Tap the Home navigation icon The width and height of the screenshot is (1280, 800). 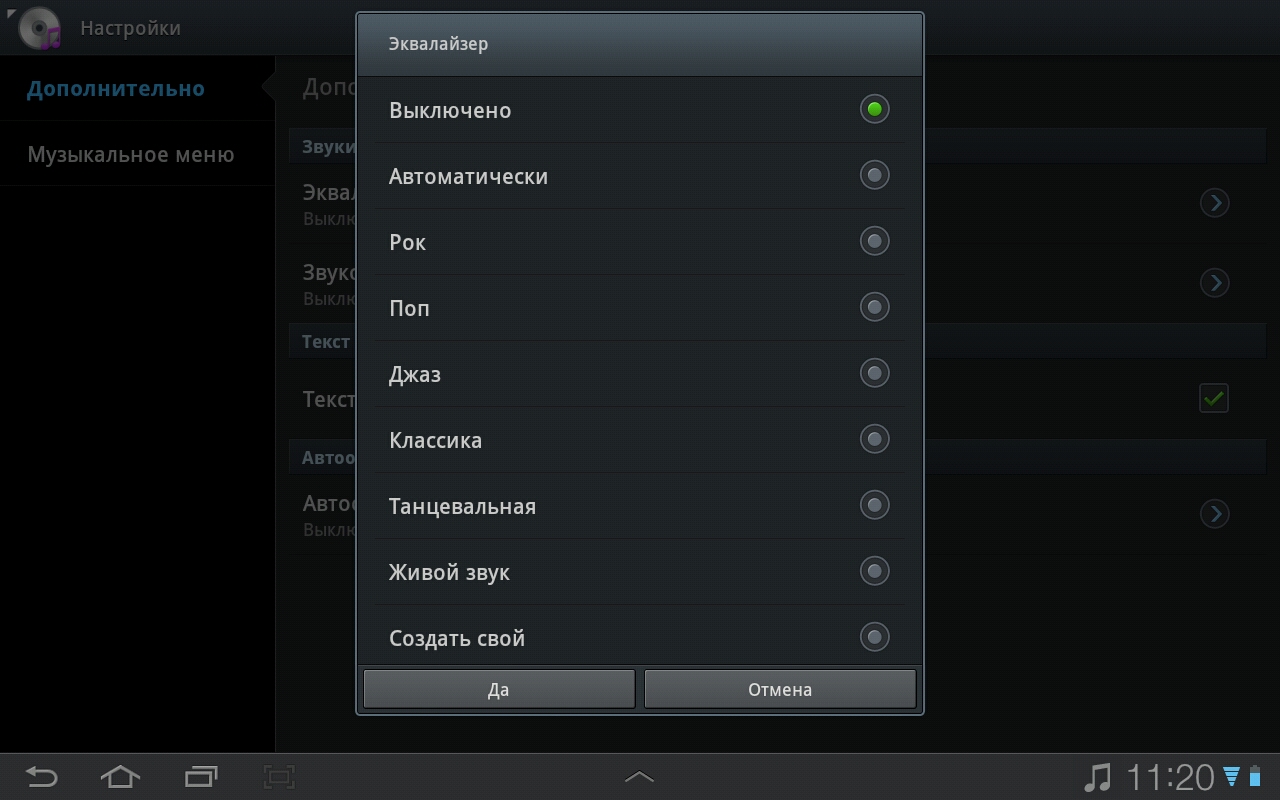(120, 776)
